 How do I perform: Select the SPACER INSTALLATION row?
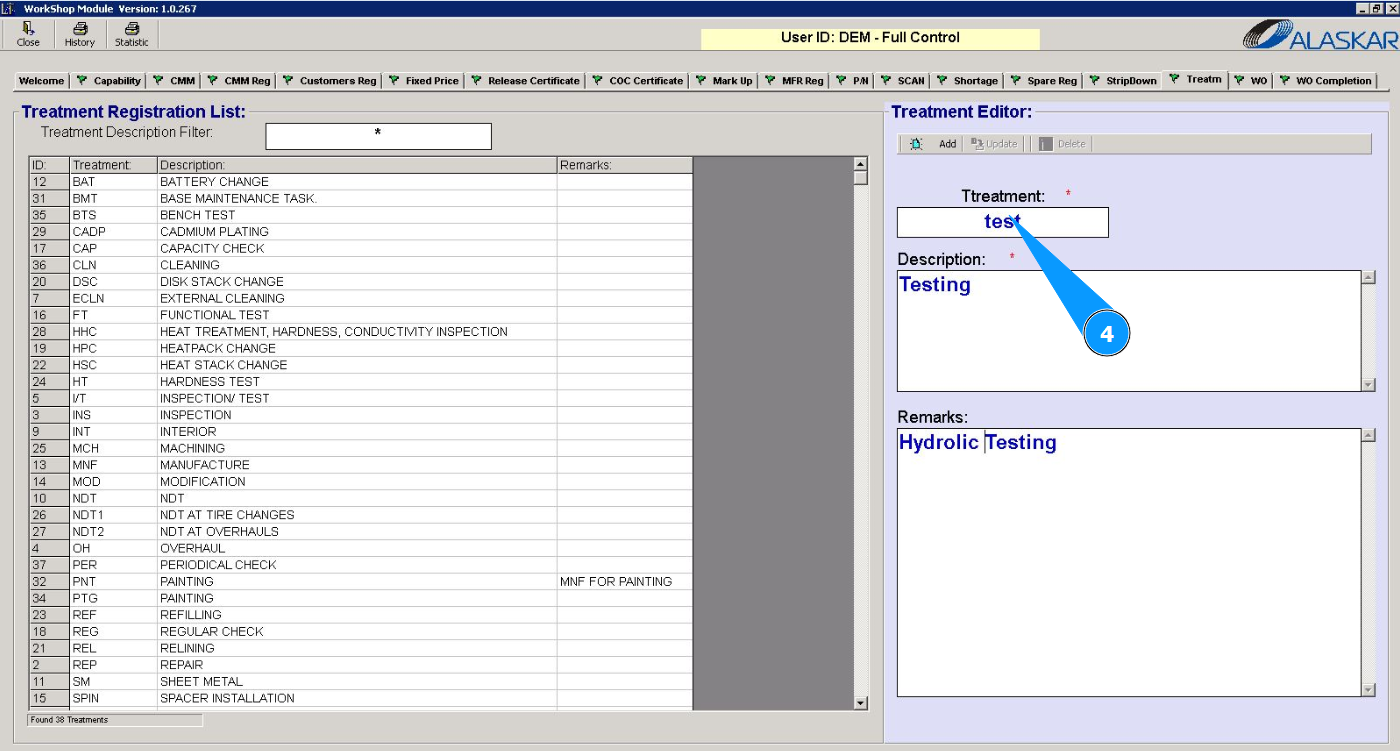pyautogui.click(x=361, y=698)
